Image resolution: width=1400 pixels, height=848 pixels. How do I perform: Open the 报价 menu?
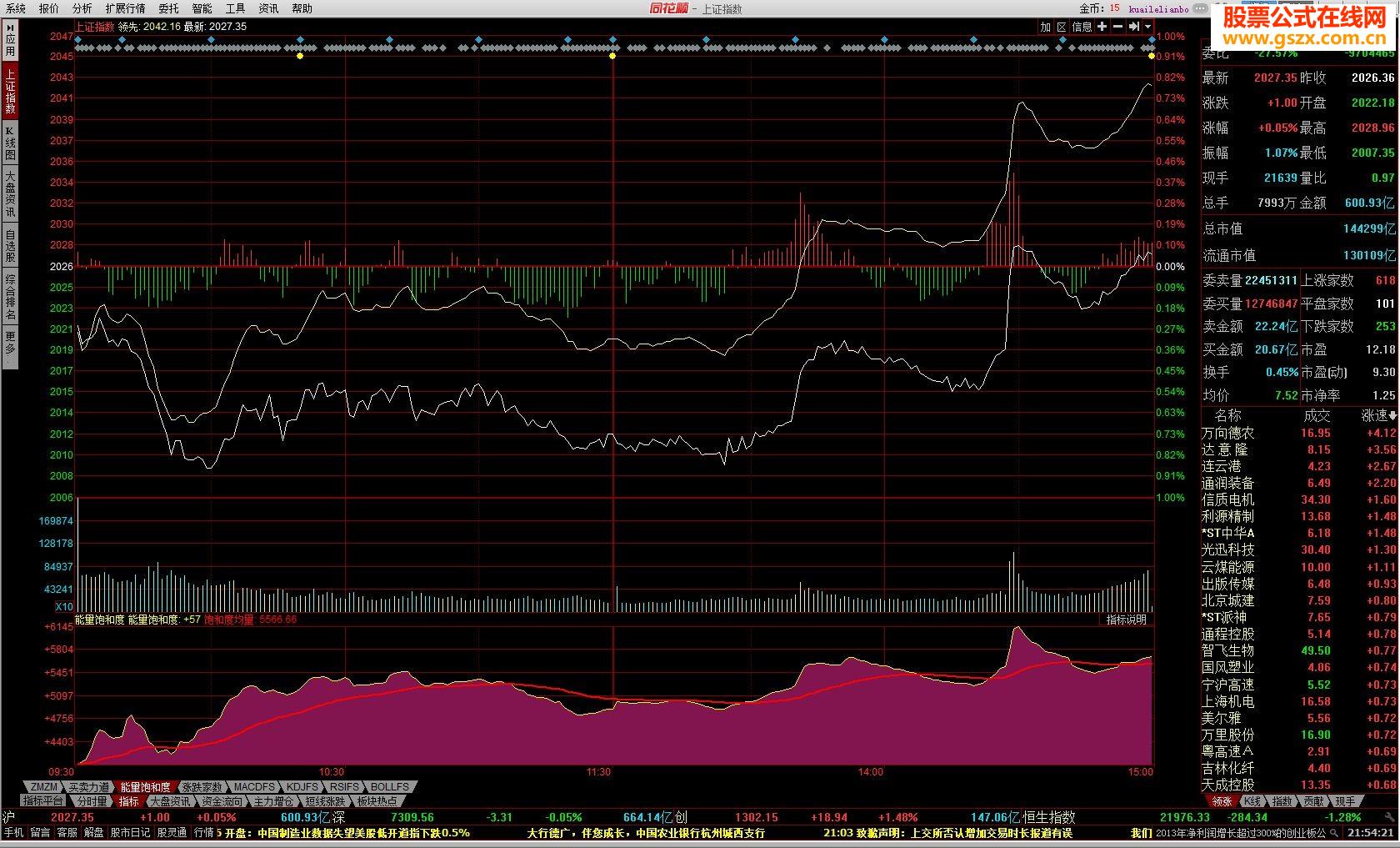point(49,8)
